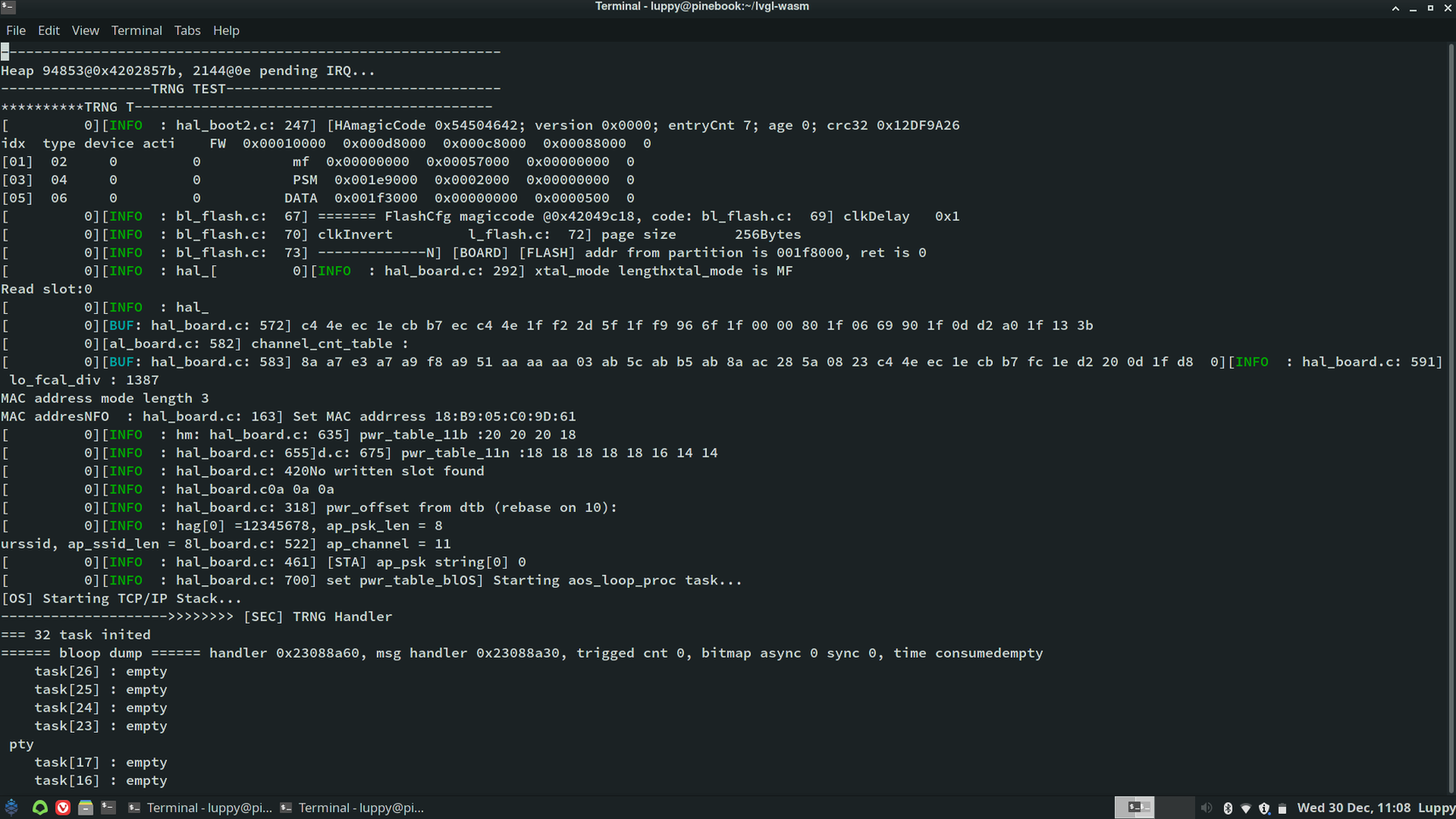Viewport: 1456px width, 819px height.
Task: Open the Edit menu
Action: (49, 30)
